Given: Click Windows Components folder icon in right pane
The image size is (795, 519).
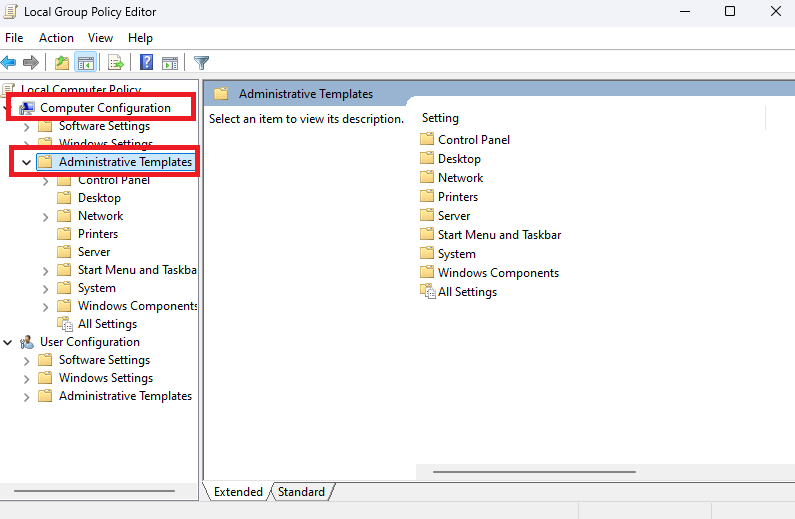Looking at the screenshot, I should (427, 272).
